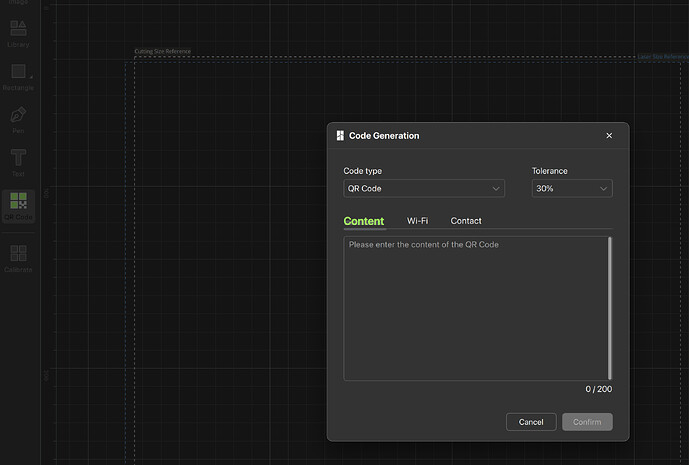Viewport: 689px width, 465px height.
Task: Cancel the code generation
Action: [x=531, y=422]
